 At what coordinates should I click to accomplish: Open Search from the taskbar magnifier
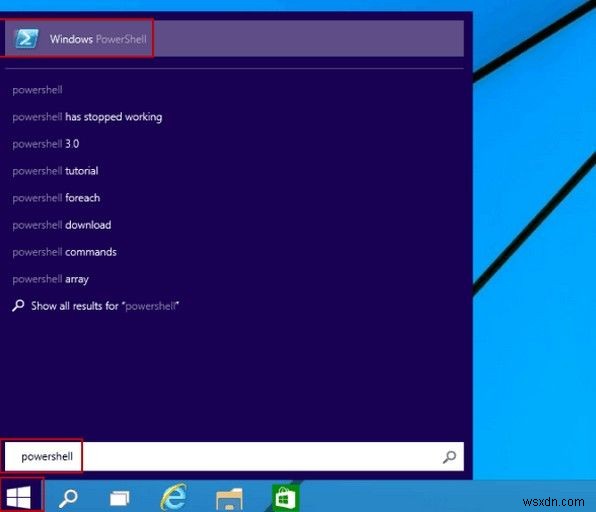pyautogui.click(x=68, y=498)
